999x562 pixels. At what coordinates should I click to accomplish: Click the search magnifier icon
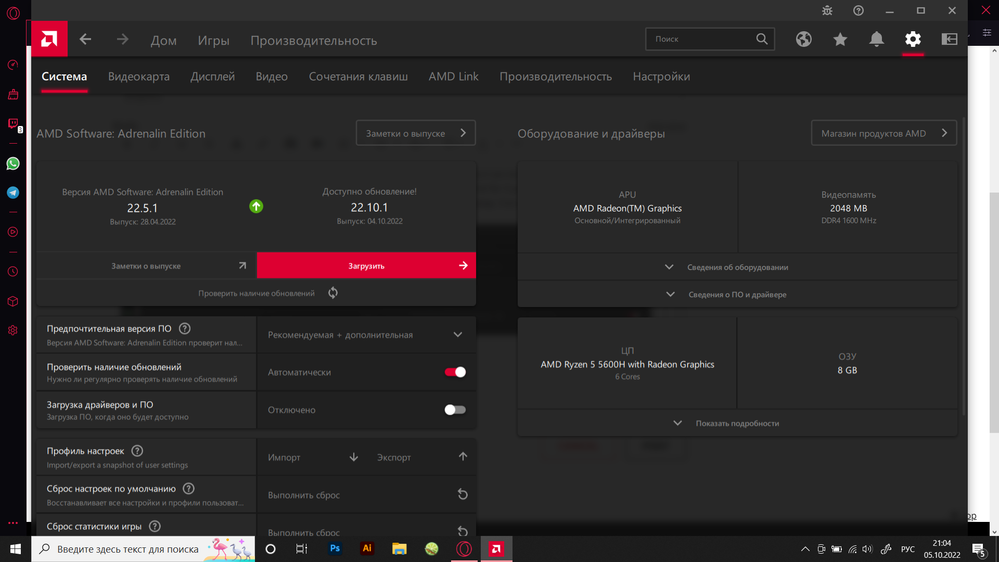pos(762,39)
